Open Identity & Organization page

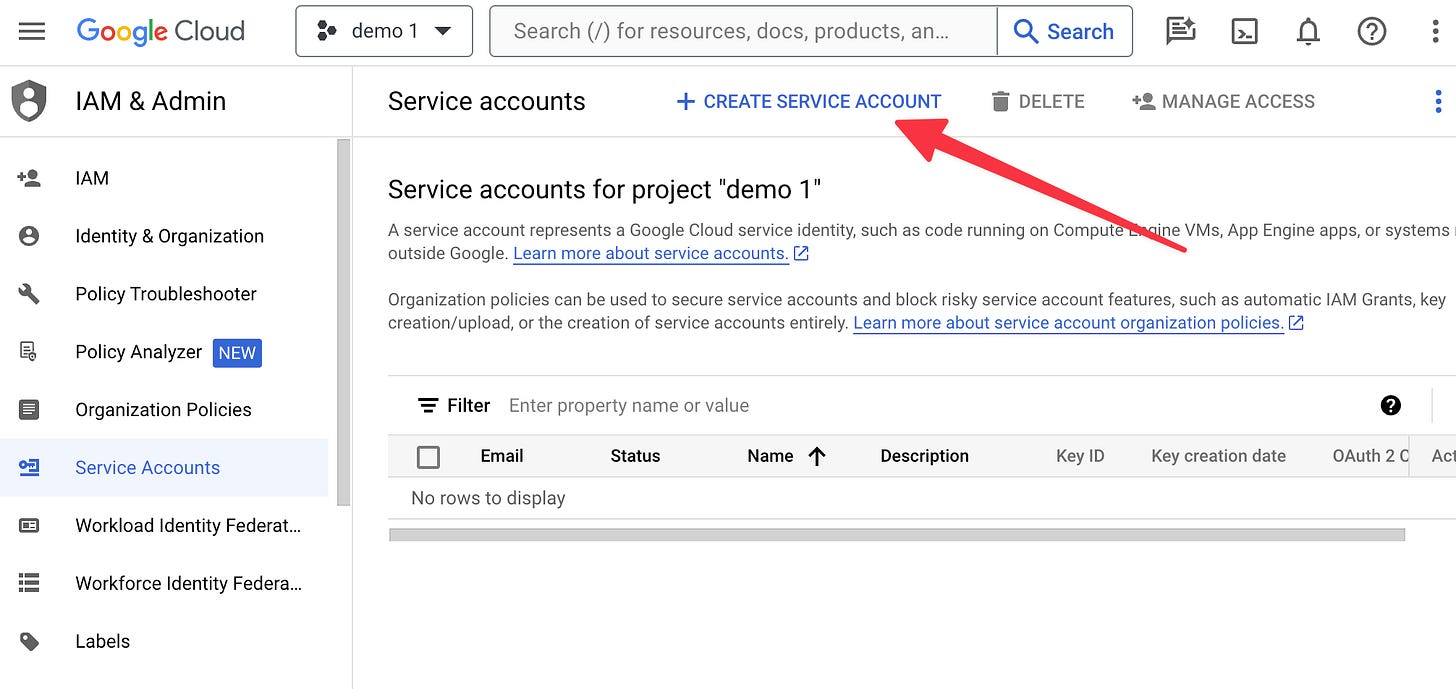164,236
